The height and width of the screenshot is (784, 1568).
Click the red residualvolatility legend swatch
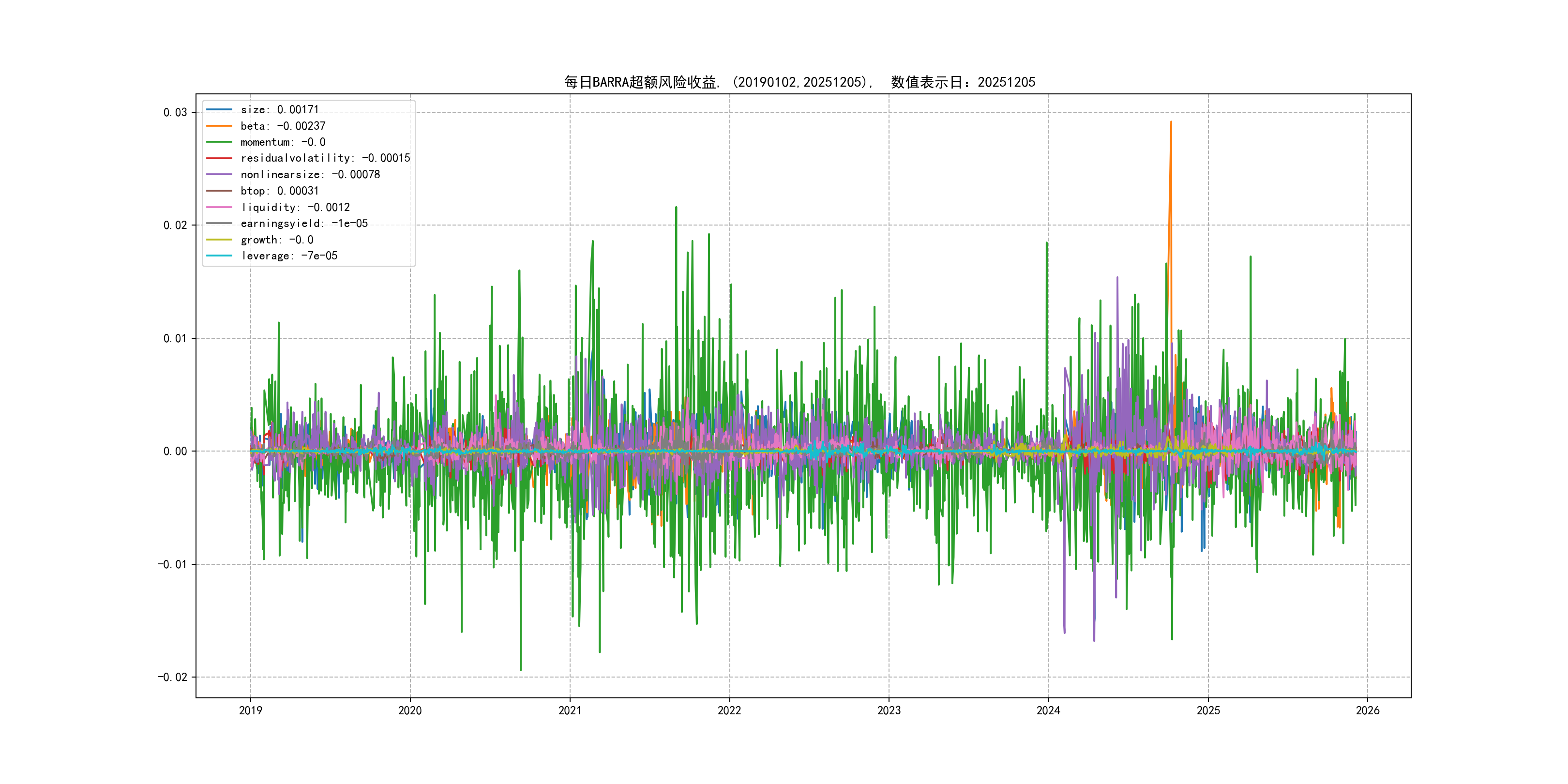point(219,158)
